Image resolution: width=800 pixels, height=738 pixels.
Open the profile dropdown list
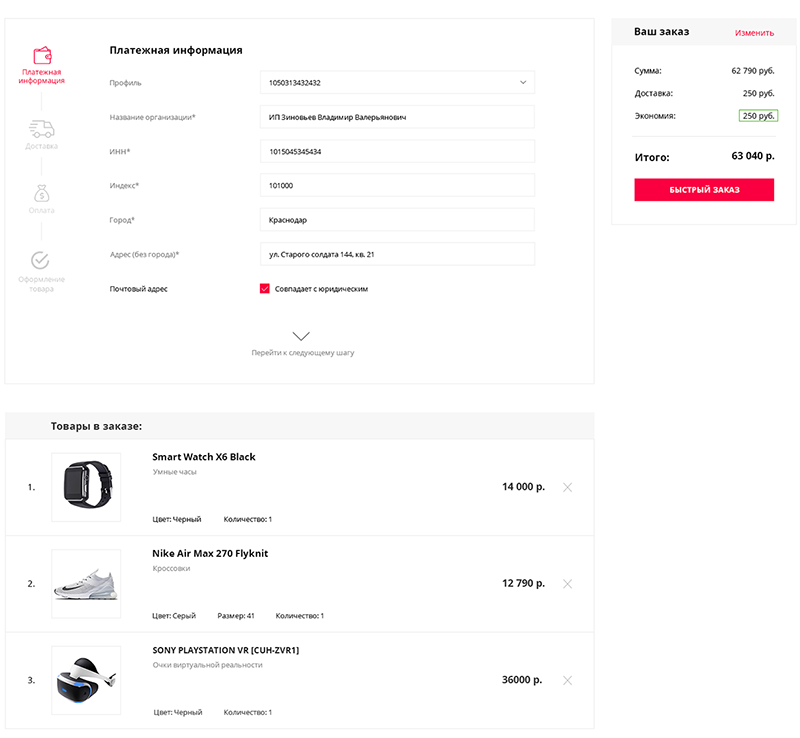pos(397,83)
